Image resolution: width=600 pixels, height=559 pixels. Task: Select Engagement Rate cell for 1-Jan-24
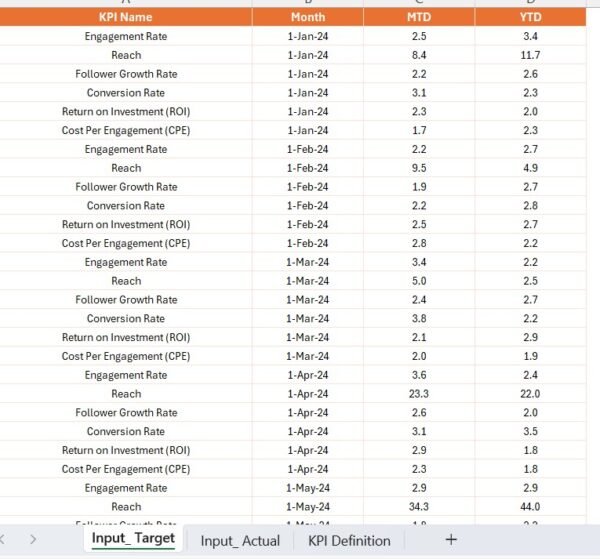[x=126, y=36]
